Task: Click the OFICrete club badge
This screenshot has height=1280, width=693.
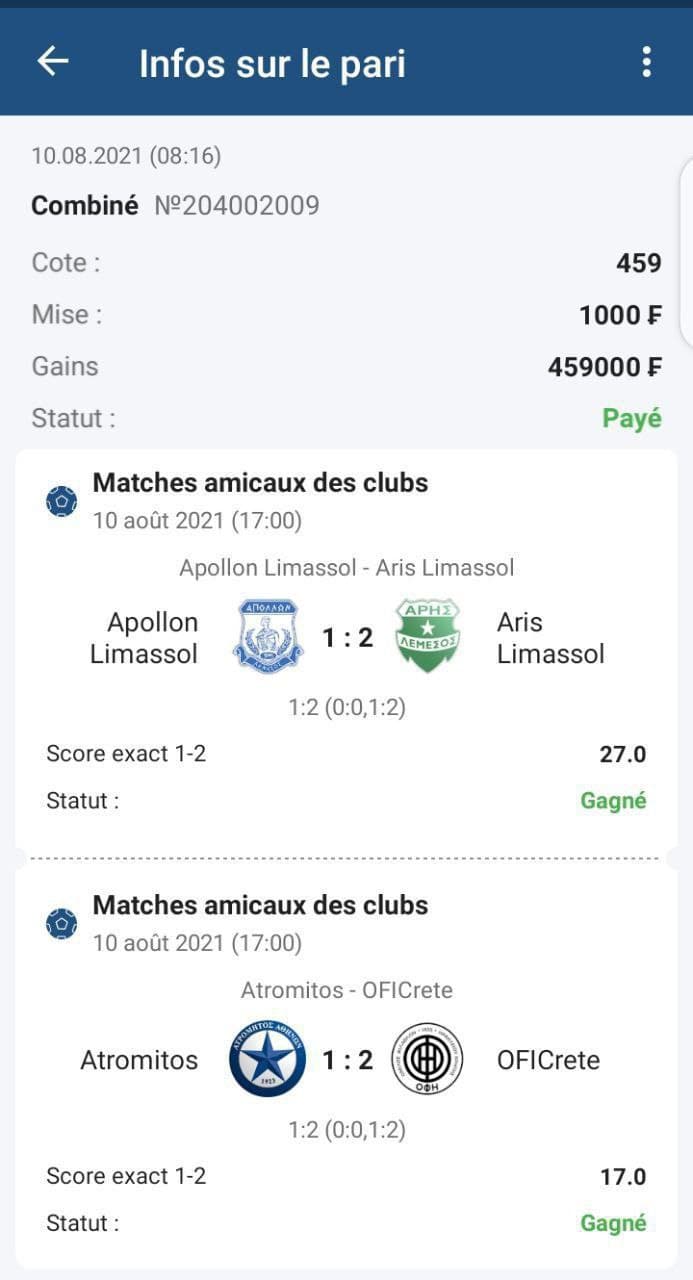Action: pyautogui.click(x=428, y=1060)
